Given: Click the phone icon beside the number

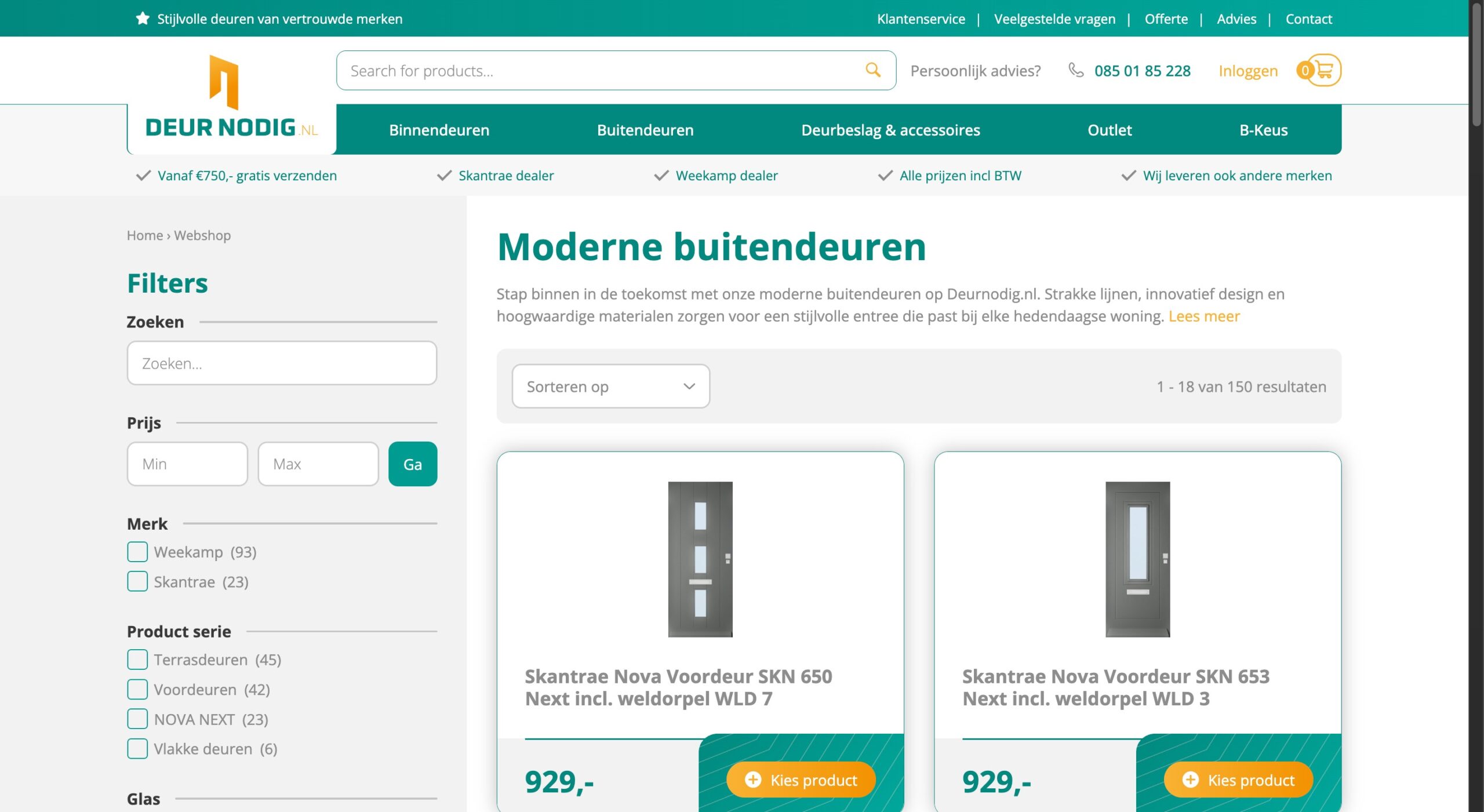Looking at the screenshot, I should coord(1076,70).
